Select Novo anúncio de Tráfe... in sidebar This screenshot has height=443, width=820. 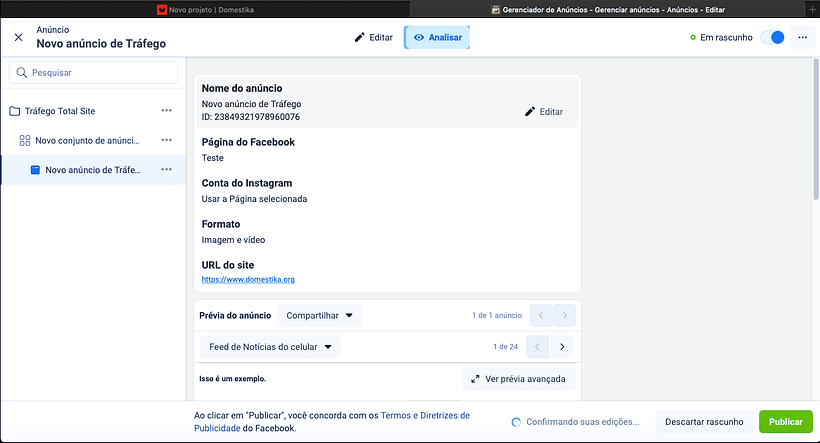[x=93, y=169]
